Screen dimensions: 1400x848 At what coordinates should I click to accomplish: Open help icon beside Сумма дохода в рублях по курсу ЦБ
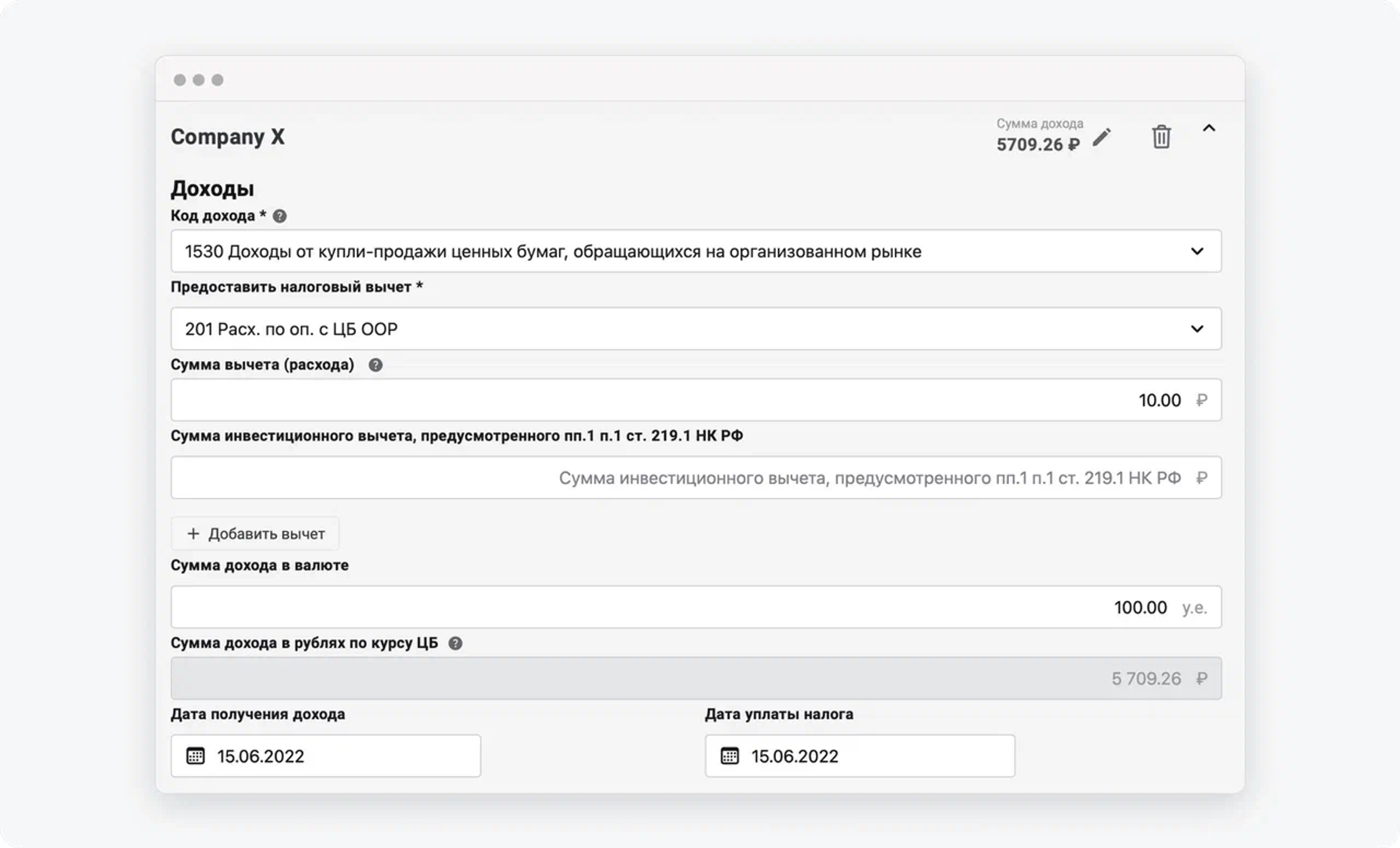coord(455,643)
